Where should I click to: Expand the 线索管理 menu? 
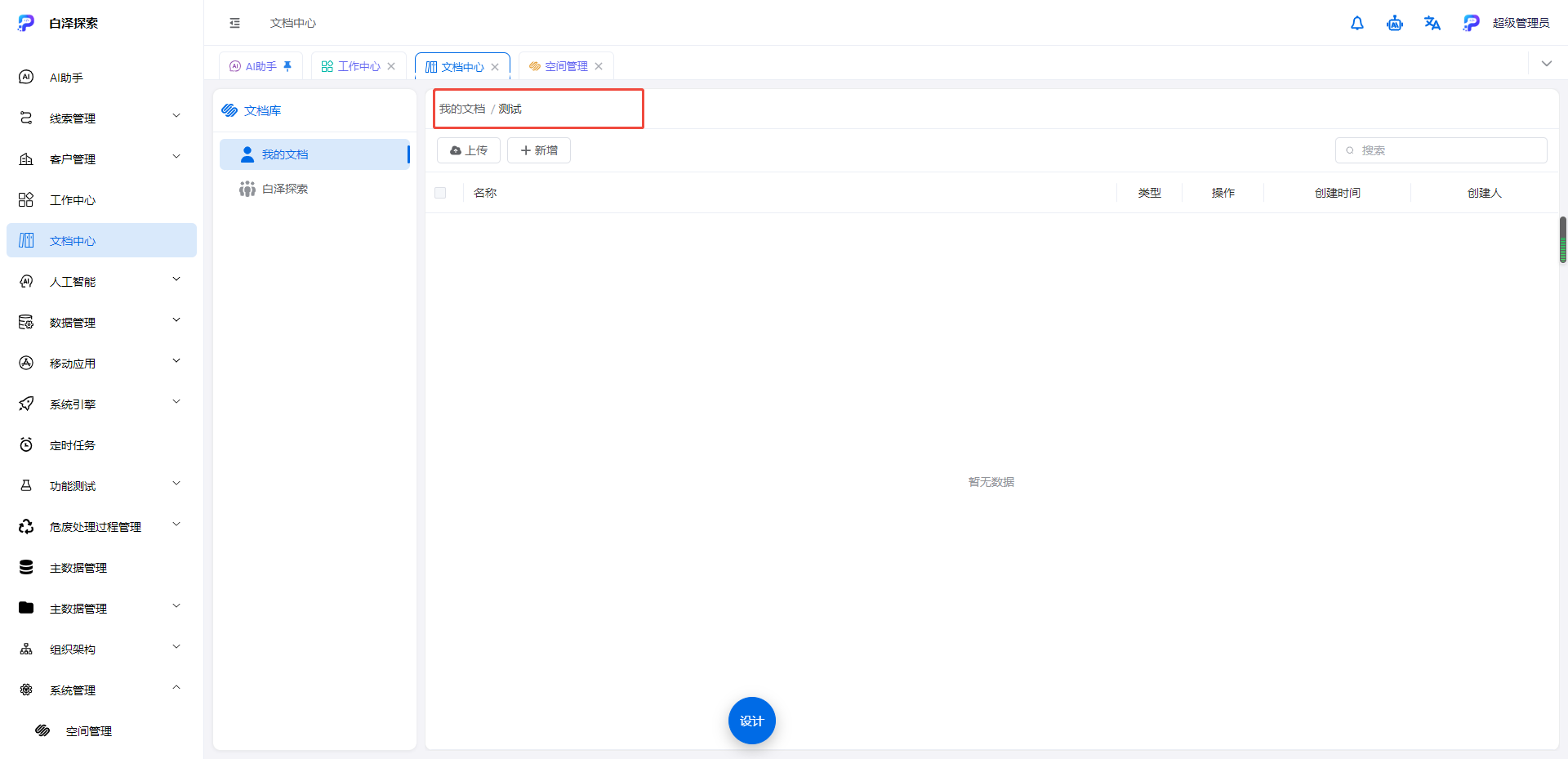coord(101,118)
